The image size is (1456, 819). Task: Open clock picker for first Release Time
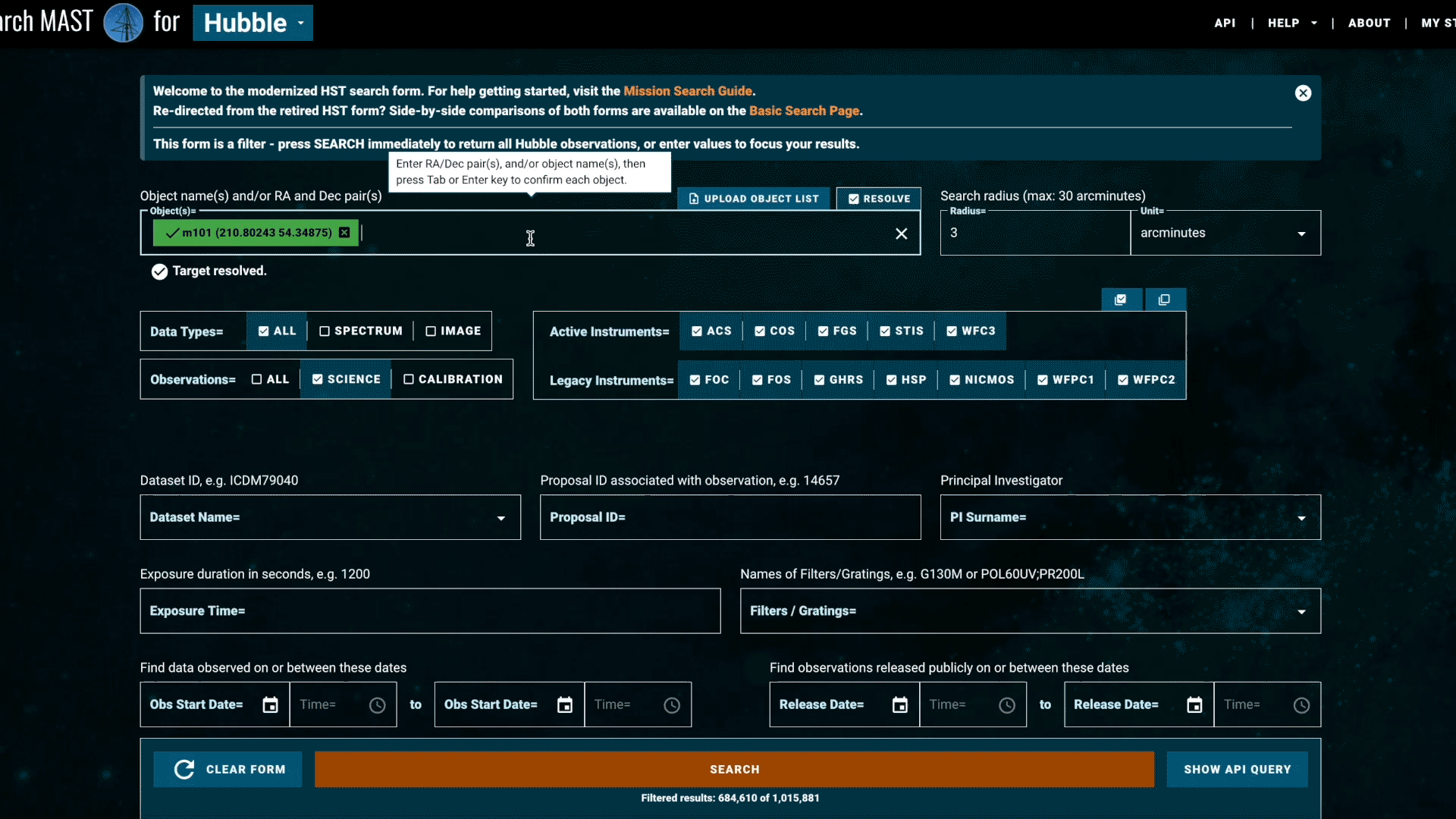tap(1007, 705)
